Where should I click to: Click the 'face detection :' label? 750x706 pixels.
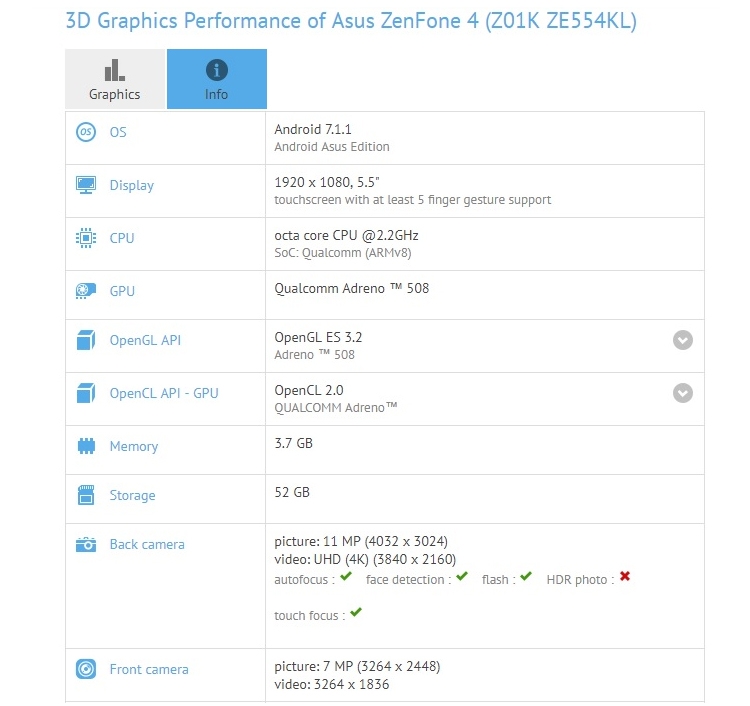coord(408,580)
